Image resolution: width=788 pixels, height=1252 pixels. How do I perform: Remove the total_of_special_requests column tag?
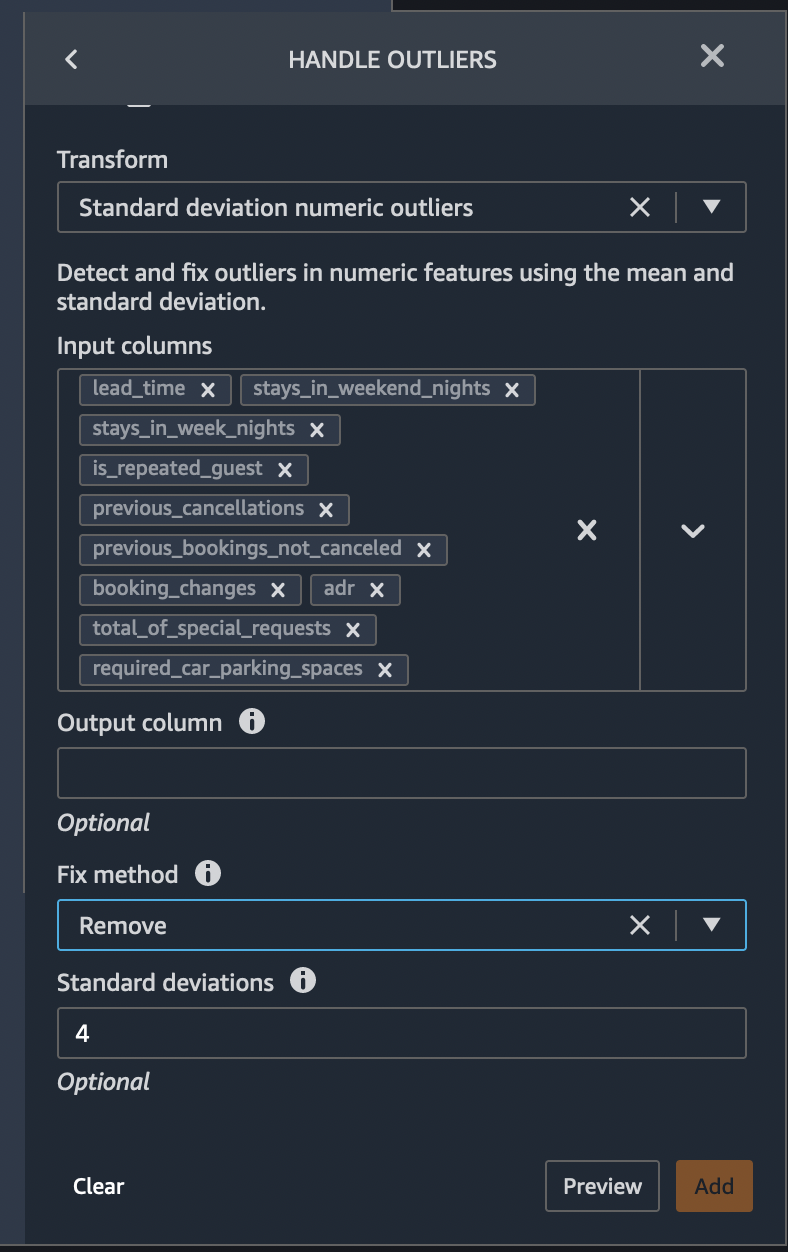click(353, 629)
